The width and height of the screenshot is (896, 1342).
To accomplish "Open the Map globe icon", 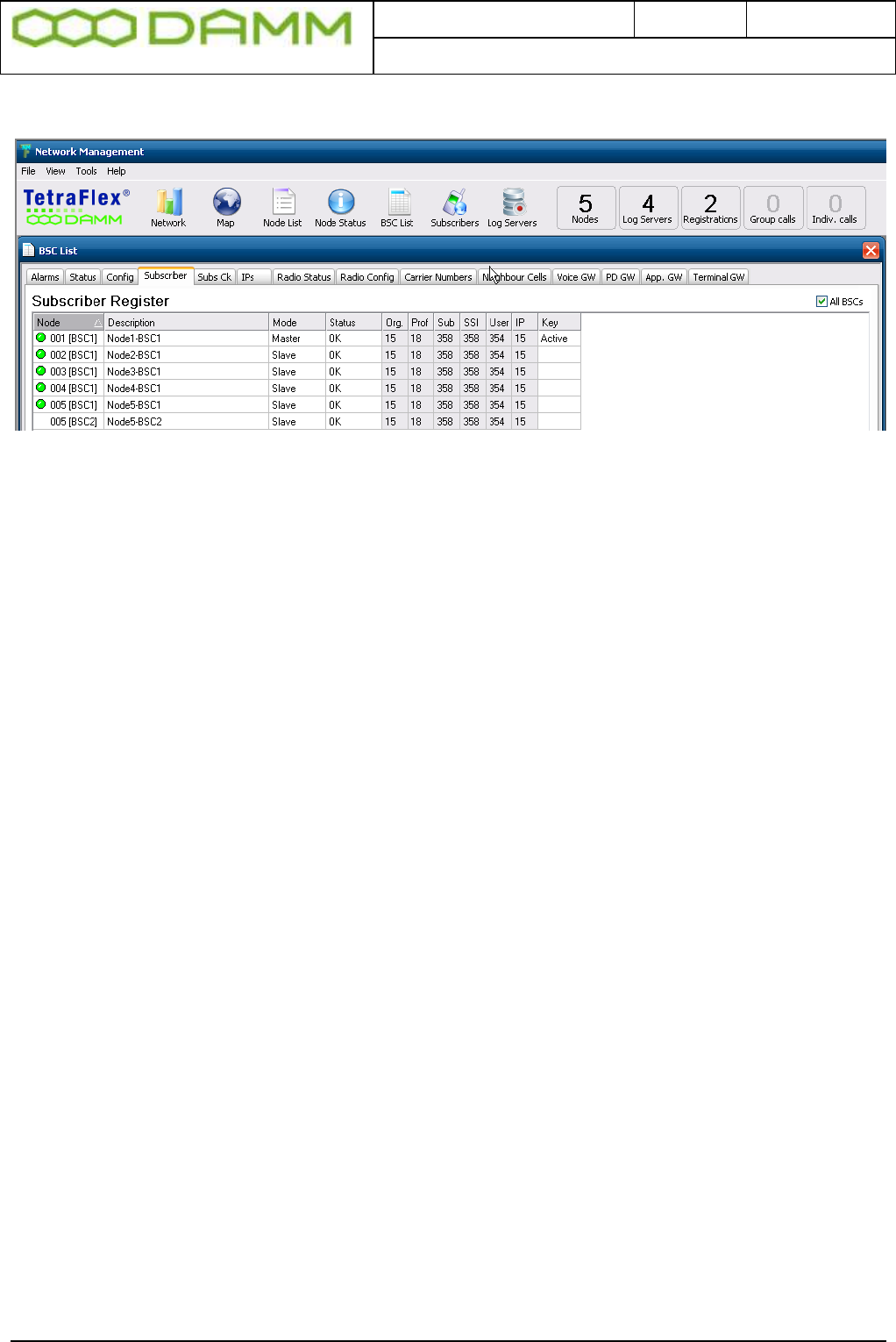I will (226, 208).
